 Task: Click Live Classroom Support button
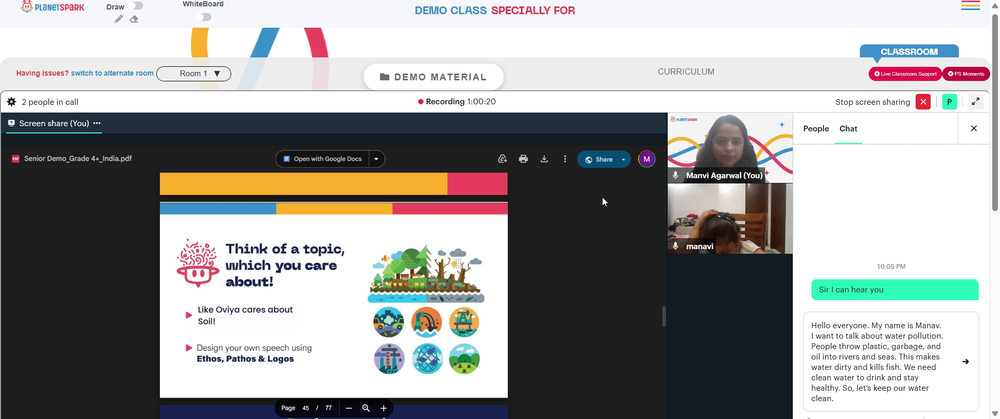[x=905, y=74]
